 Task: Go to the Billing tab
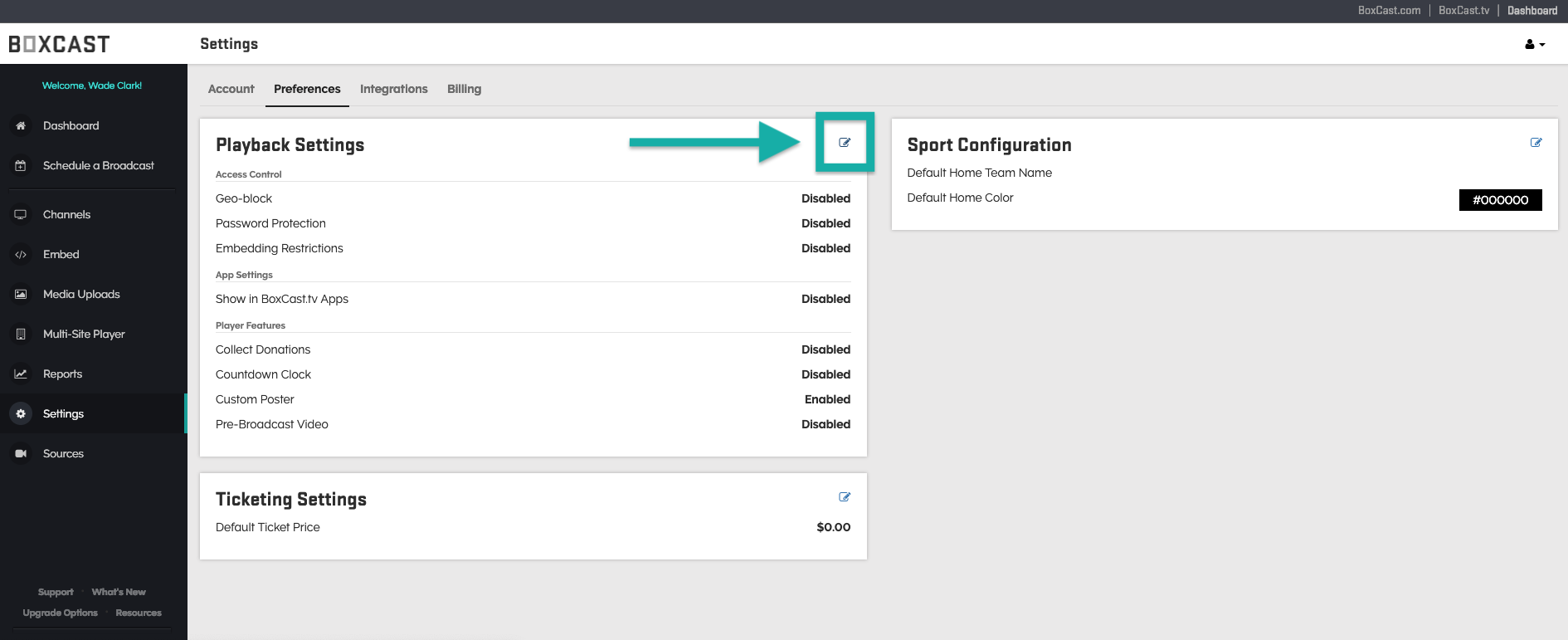[x=464, y=89]
